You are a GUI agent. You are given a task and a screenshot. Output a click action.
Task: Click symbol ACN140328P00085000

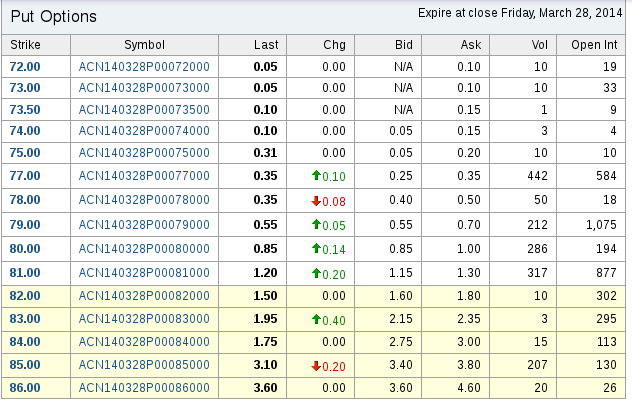click(x=144, y=365)
